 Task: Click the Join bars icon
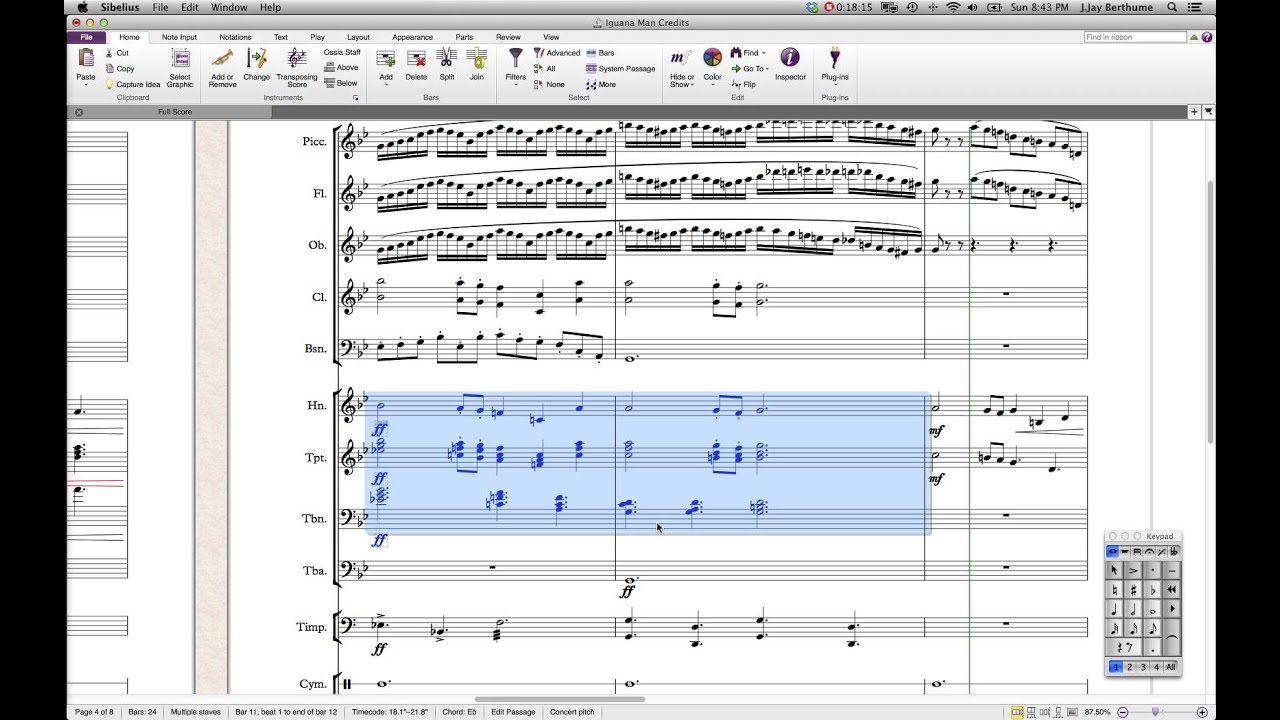(477, 59)
